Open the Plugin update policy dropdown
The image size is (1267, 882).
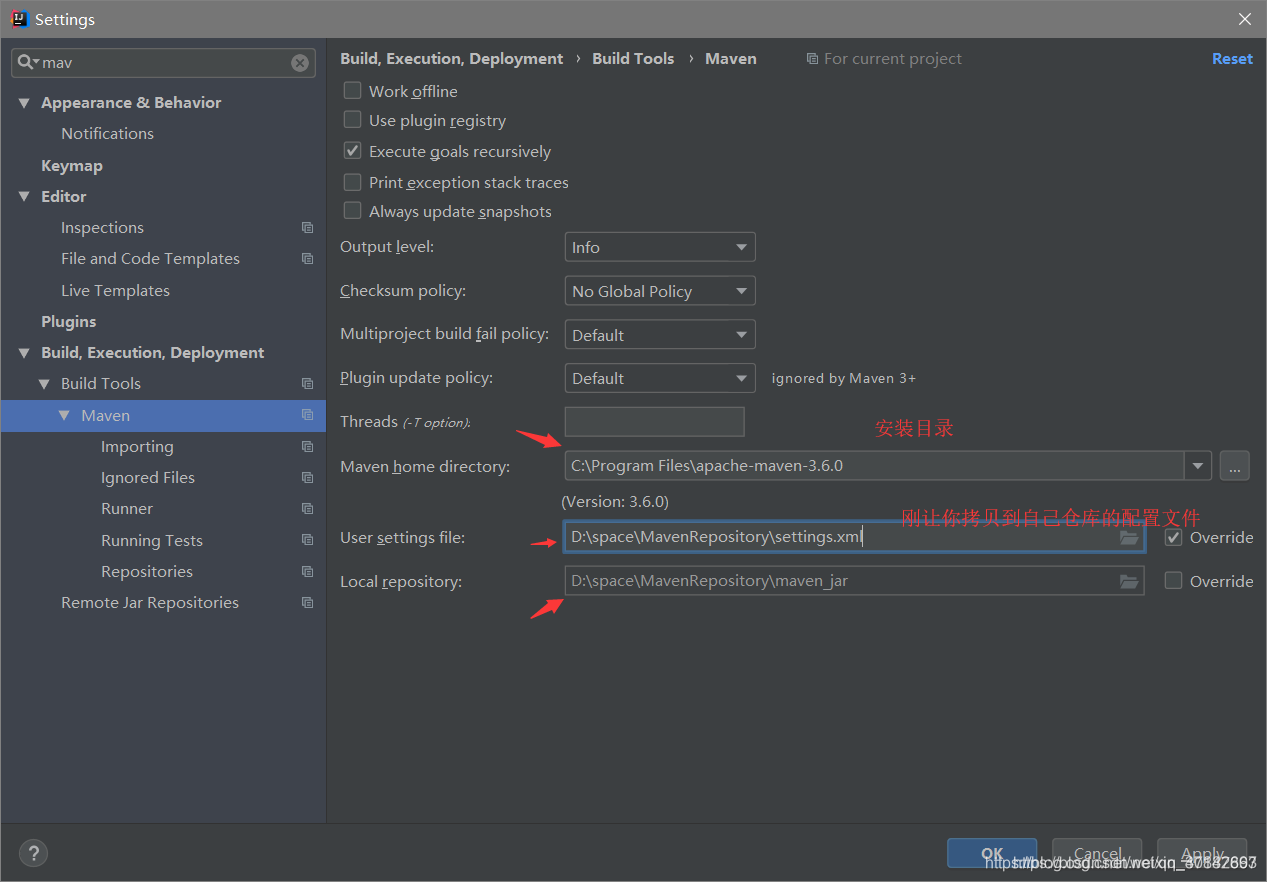(660, 378)
